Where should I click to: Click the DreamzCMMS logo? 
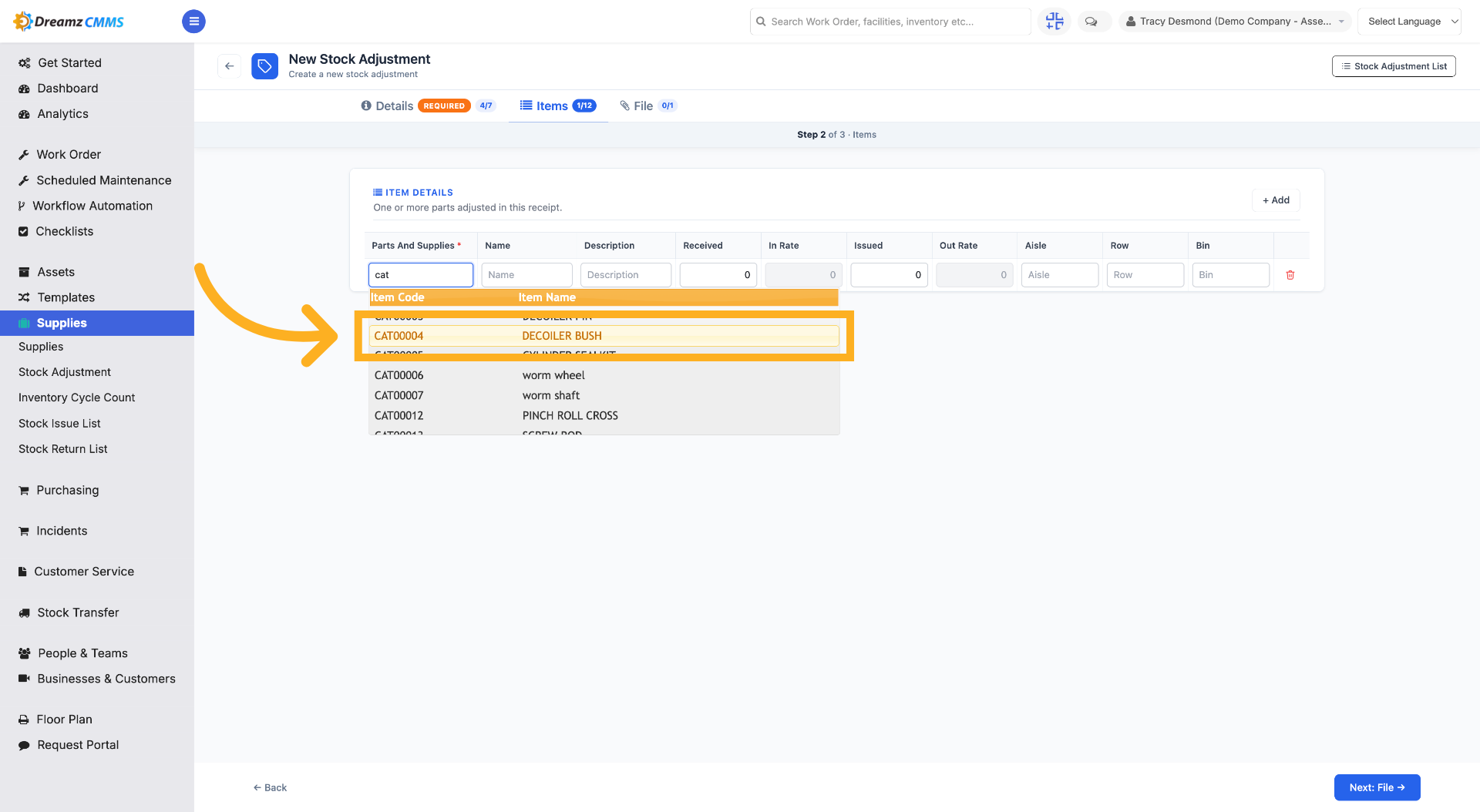coord(69,22)
